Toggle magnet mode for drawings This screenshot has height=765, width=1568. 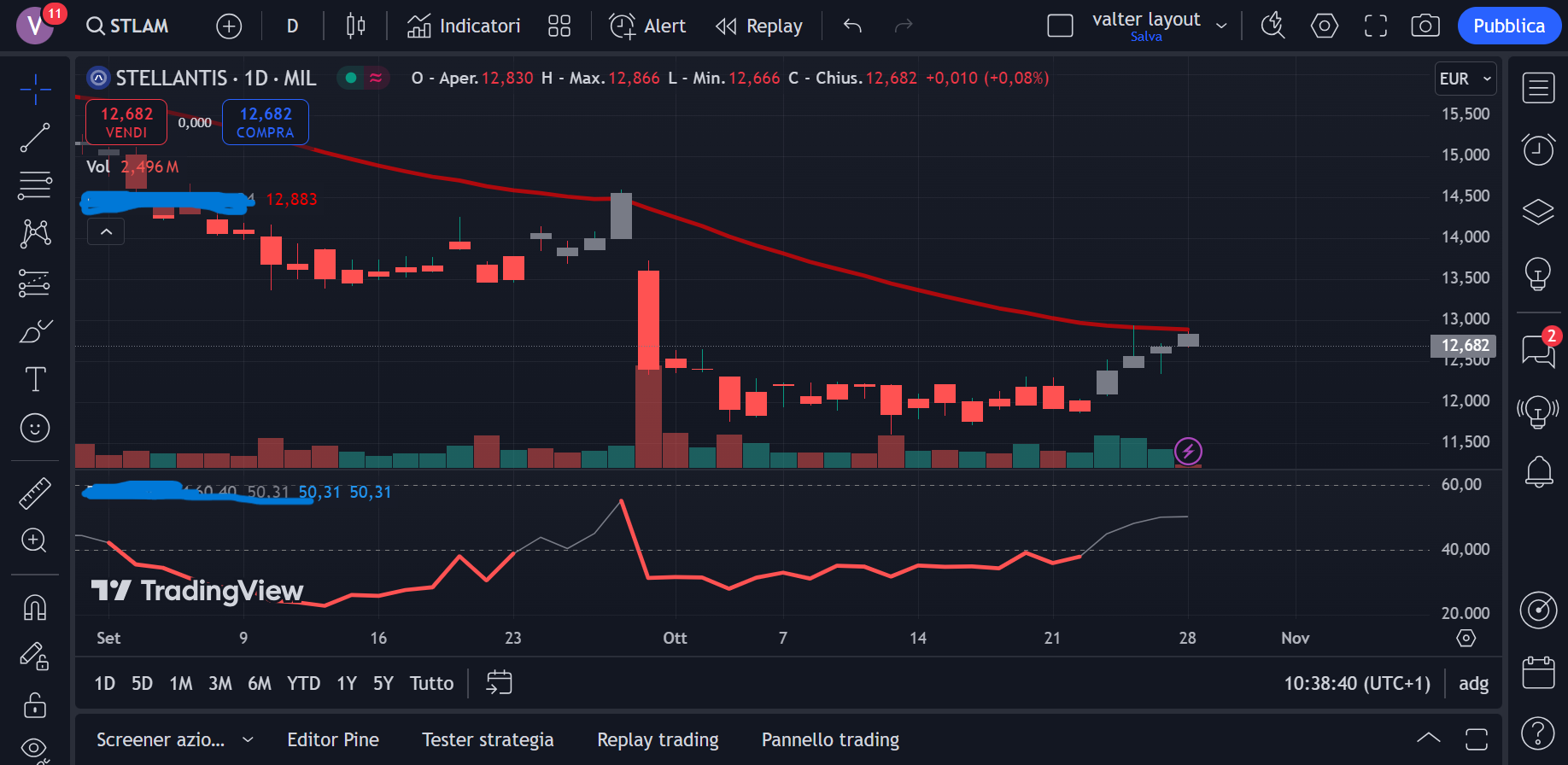coord(35,608)
